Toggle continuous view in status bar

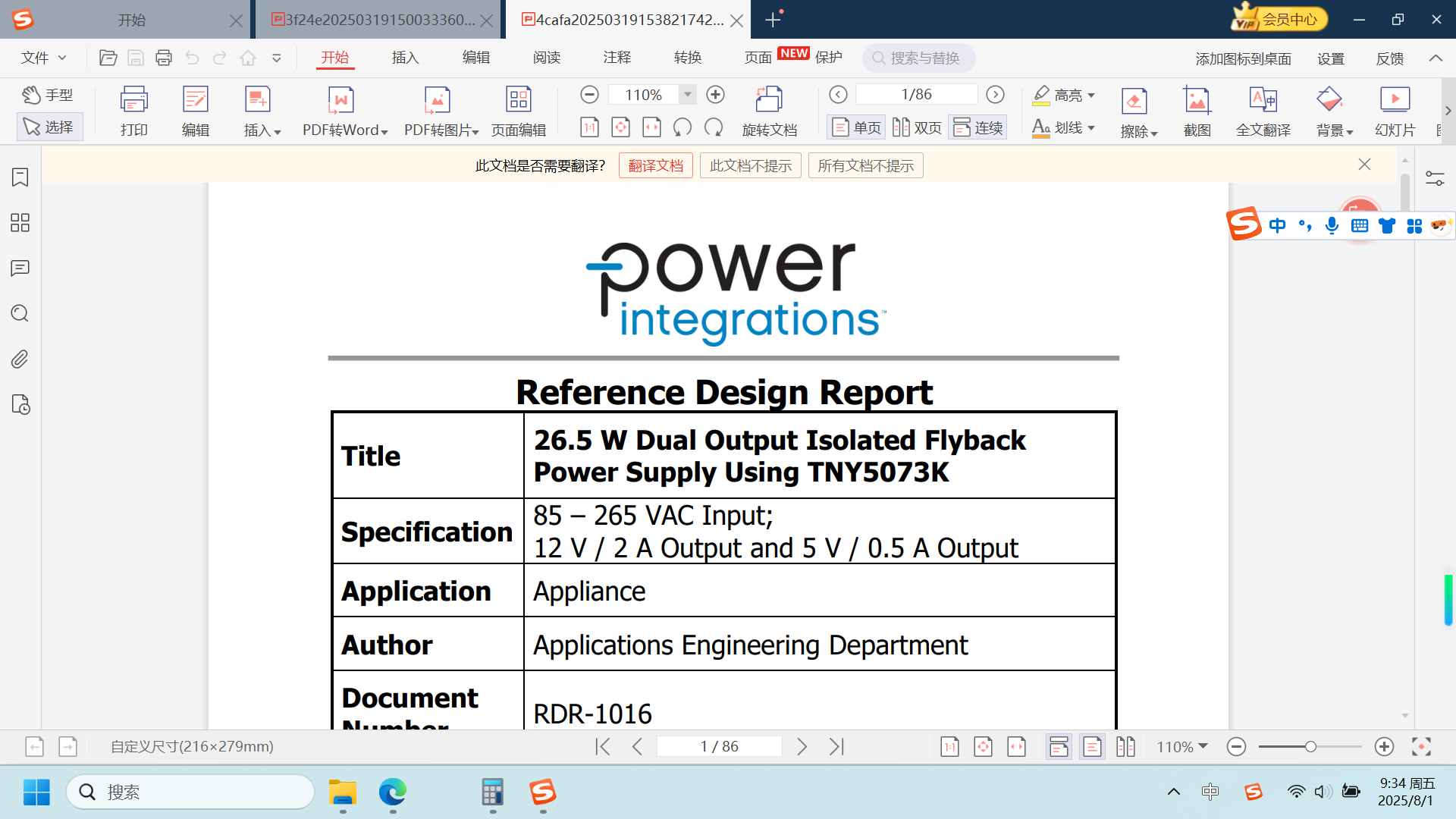tap(1059, 747)
